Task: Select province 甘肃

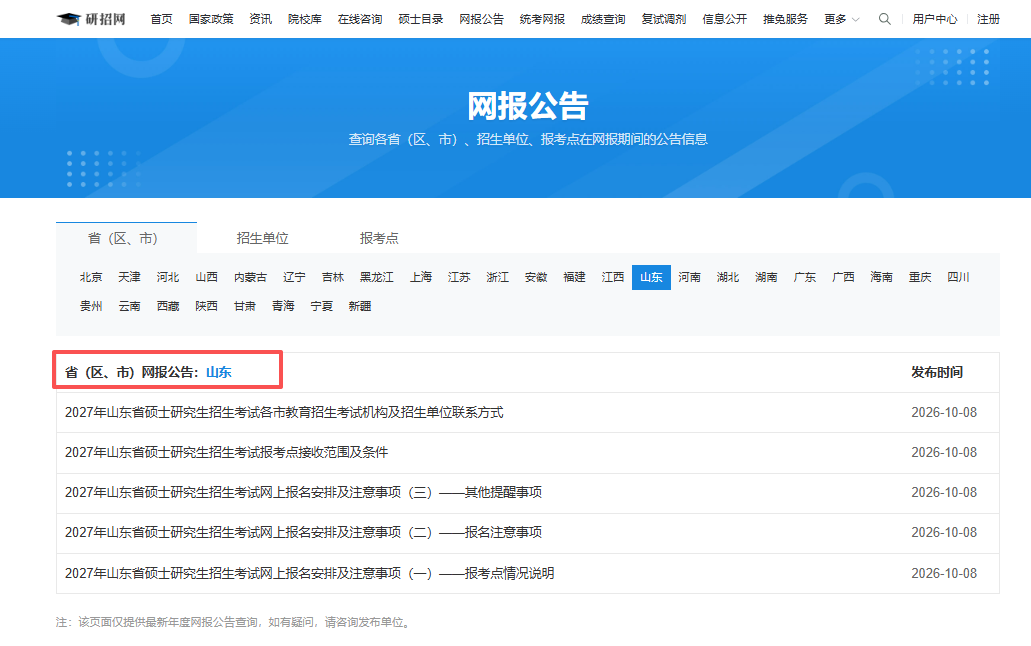Action: tap(245, 306)
